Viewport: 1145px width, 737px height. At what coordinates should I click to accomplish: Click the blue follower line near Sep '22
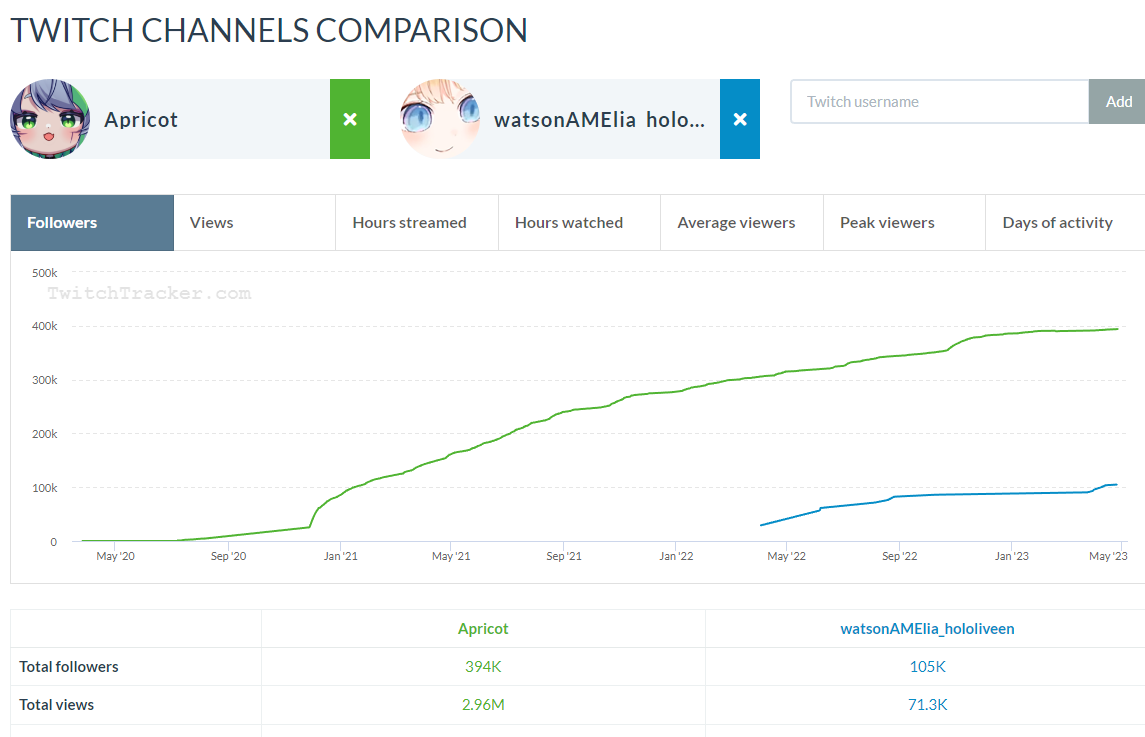[x=899, y=496]
